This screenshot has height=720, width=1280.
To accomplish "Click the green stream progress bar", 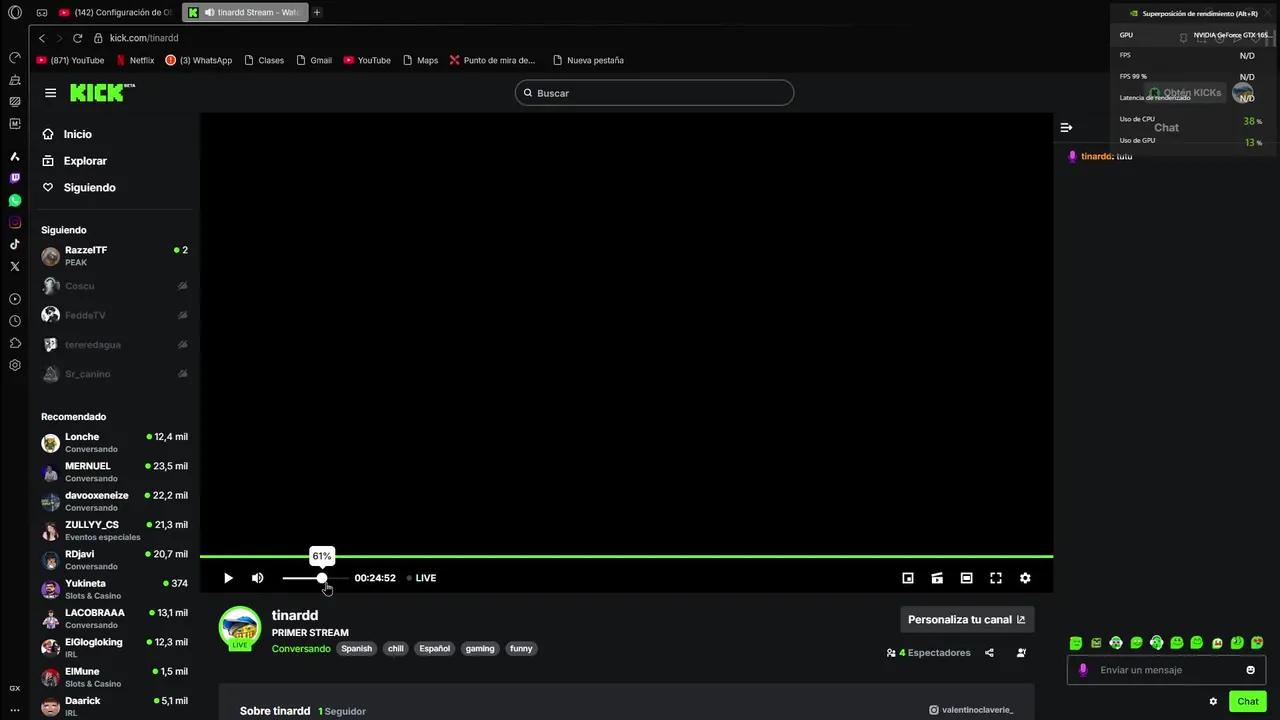I will [626, 556].
